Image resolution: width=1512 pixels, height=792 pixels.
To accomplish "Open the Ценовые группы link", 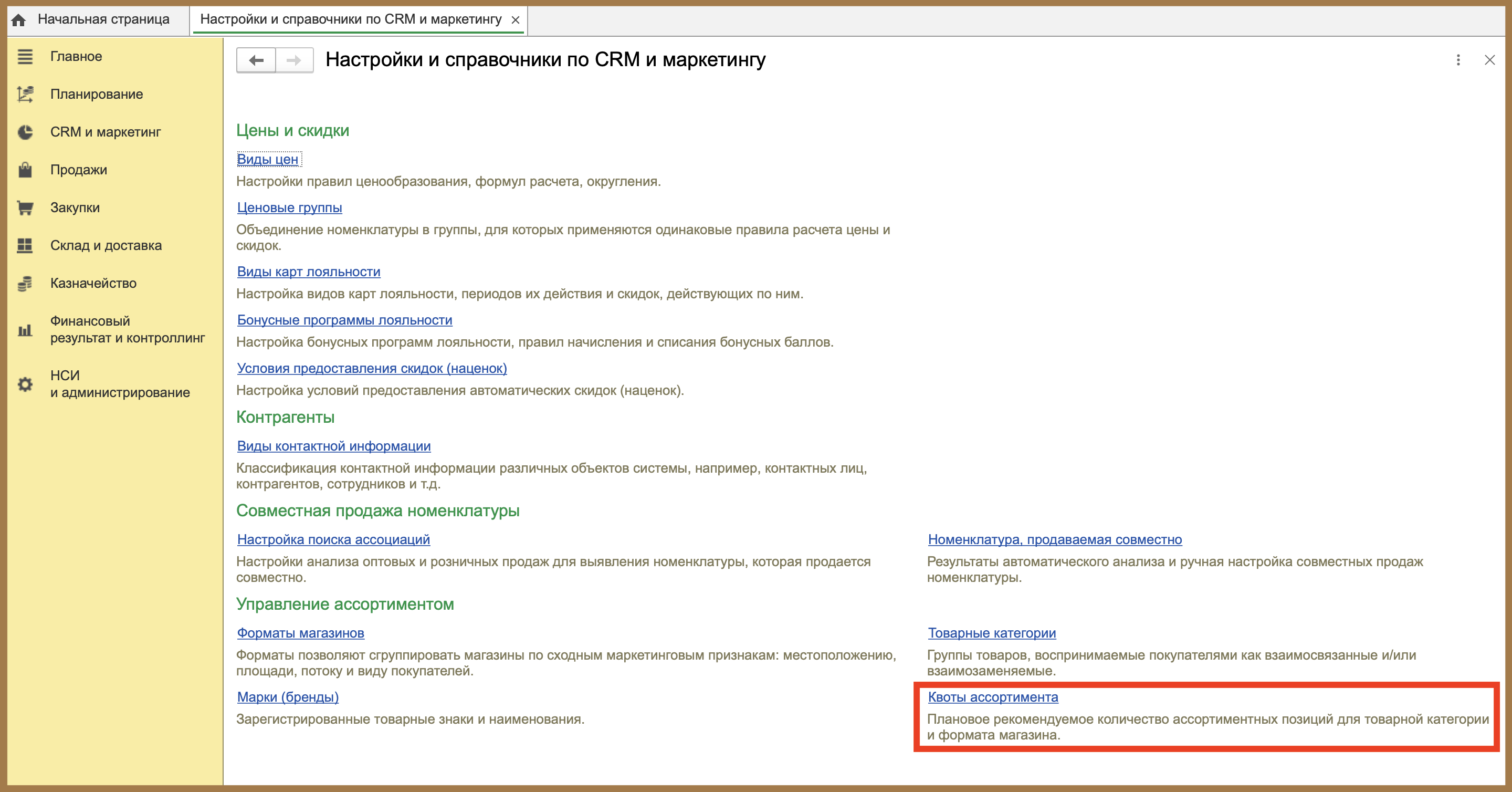I will click(x=289, y=208).
